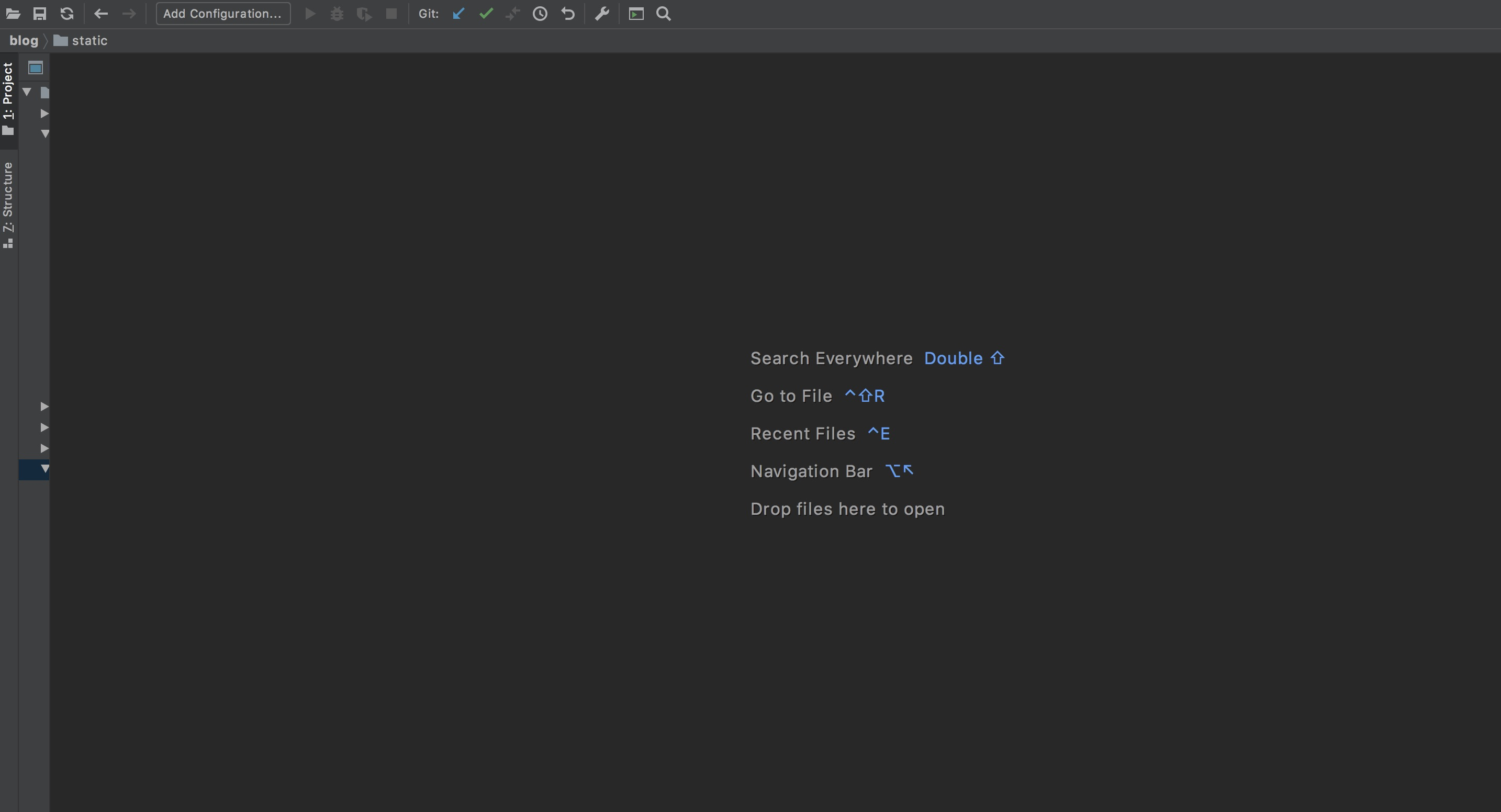
Task: Click the 'static' folder breadcrumb
Action: (81, 40)
